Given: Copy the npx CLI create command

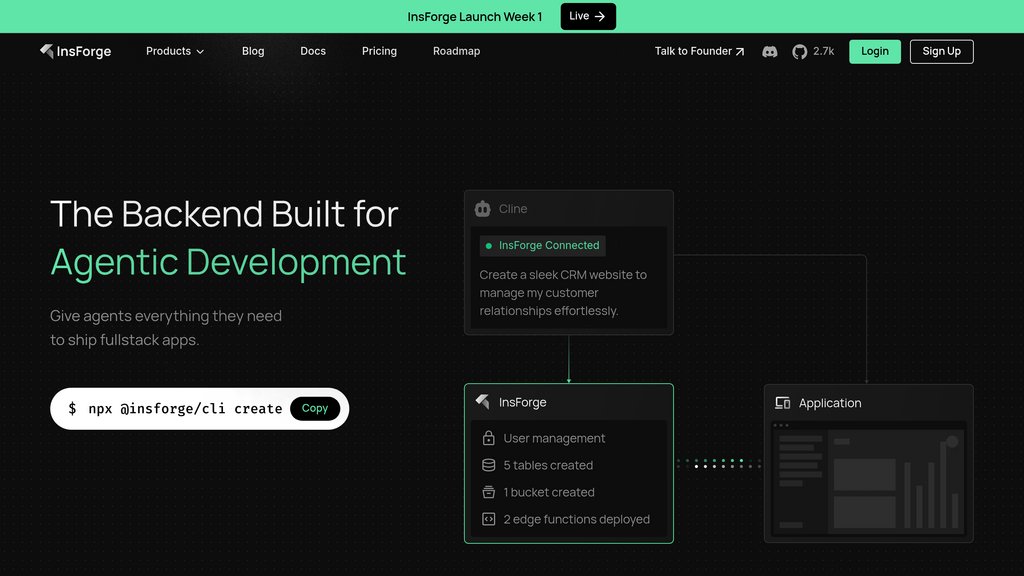Looking at the screenshot, I should click(315, 408).
